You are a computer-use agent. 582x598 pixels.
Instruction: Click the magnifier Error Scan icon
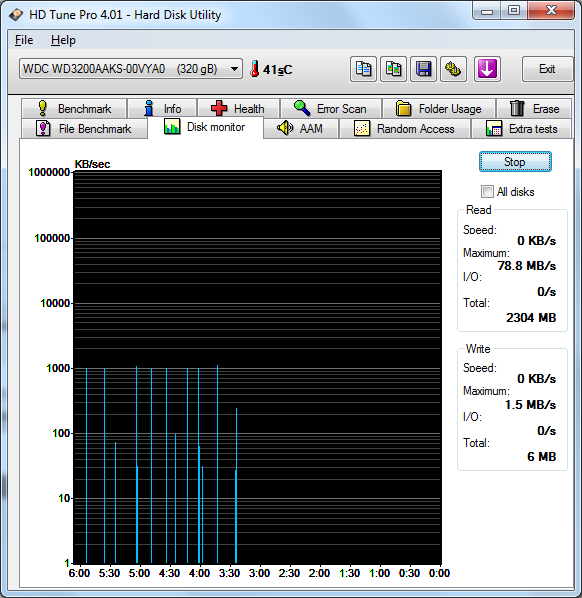(302, 108)
